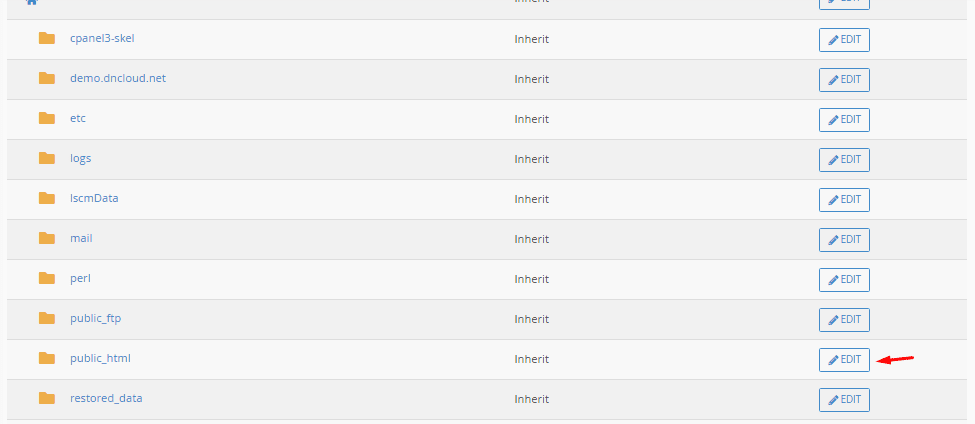Click the home directory icon

tap(31, 2)
